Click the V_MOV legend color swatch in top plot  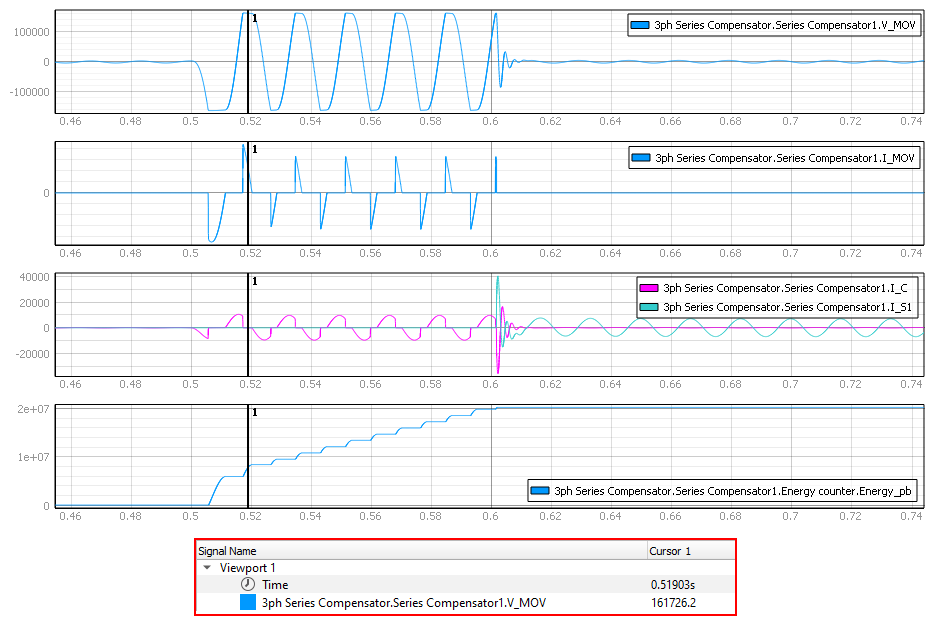pos(640,26)
